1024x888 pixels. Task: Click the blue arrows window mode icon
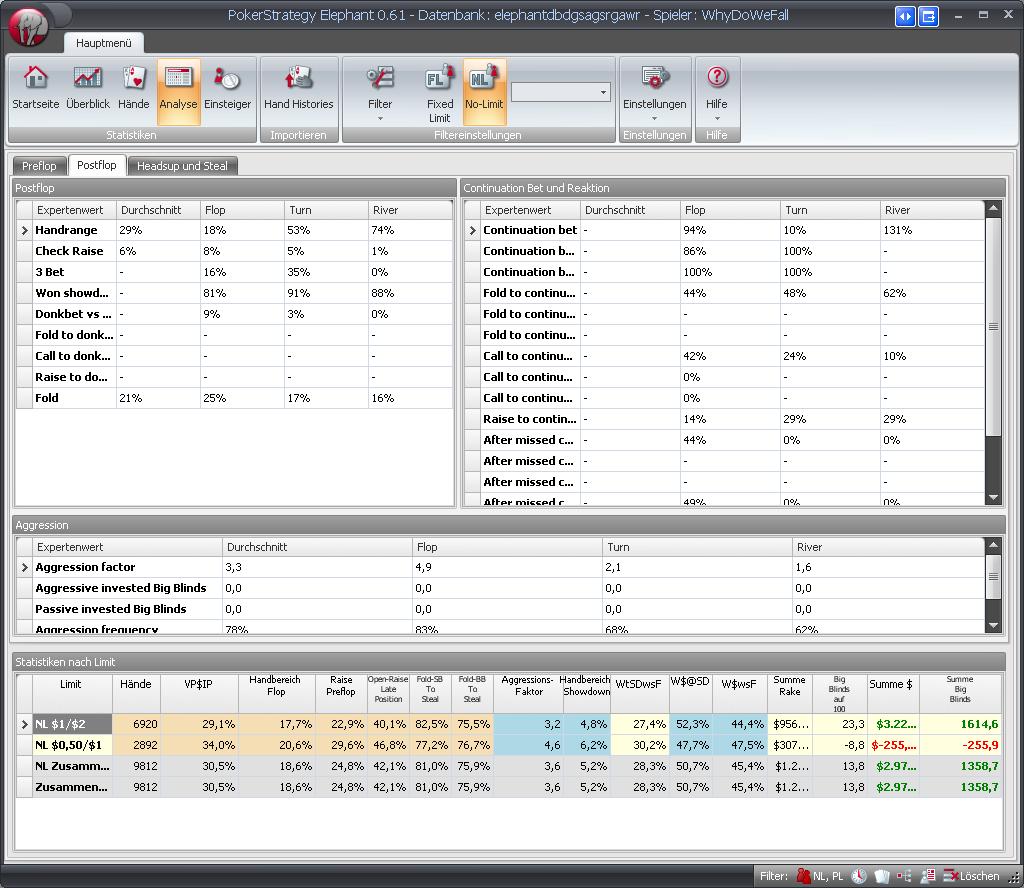point(904,16)
